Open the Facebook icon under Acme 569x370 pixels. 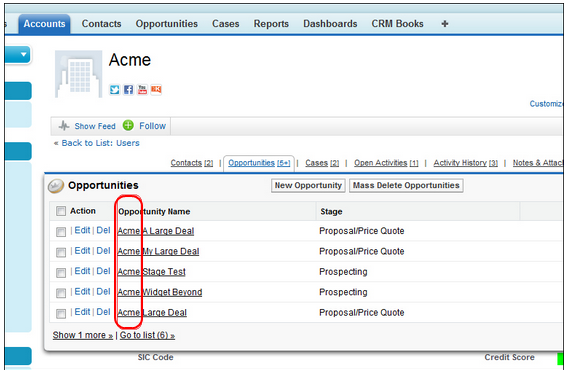tap(128, 89)
